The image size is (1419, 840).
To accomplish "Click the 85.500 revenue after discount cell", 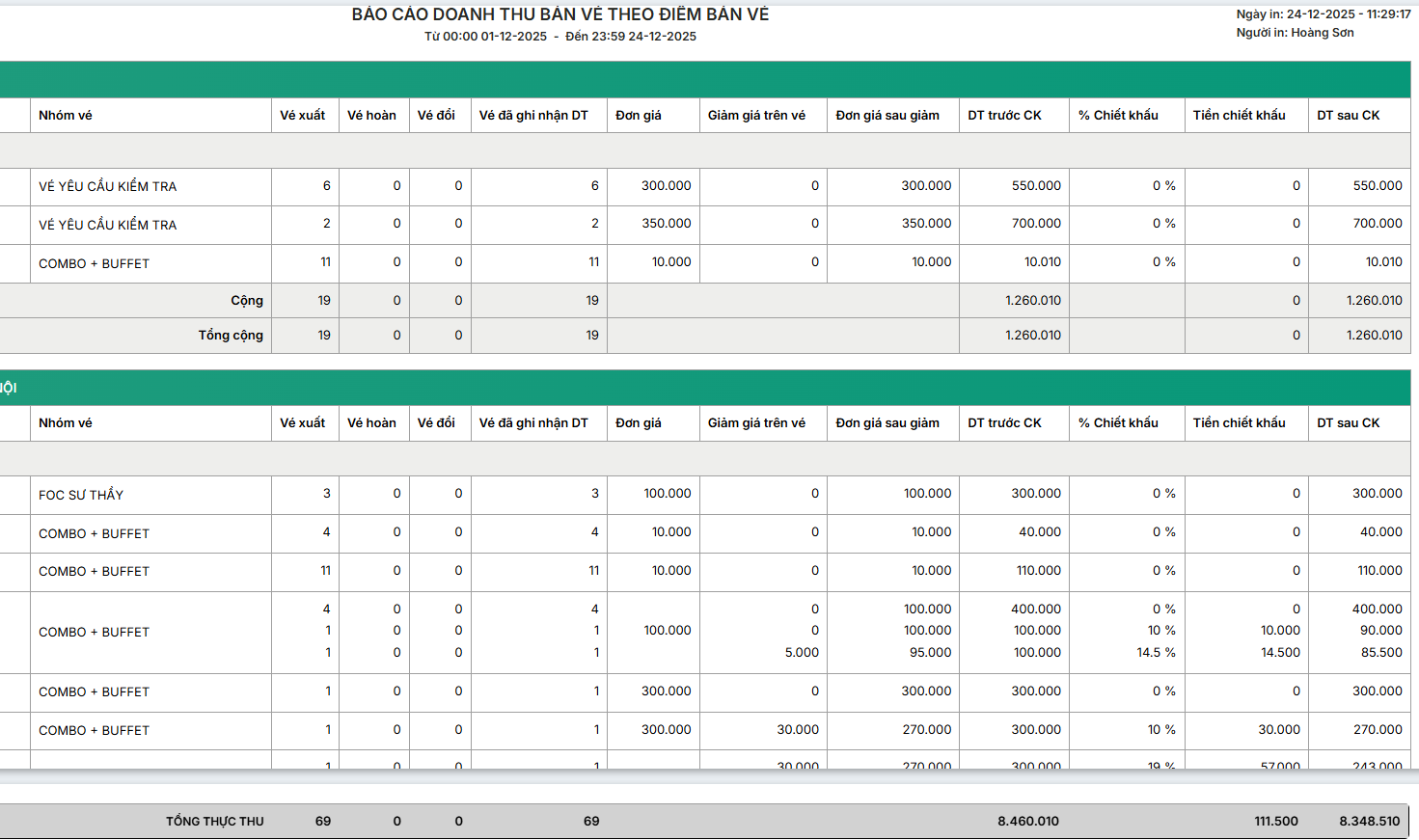I will [1381, 653].
